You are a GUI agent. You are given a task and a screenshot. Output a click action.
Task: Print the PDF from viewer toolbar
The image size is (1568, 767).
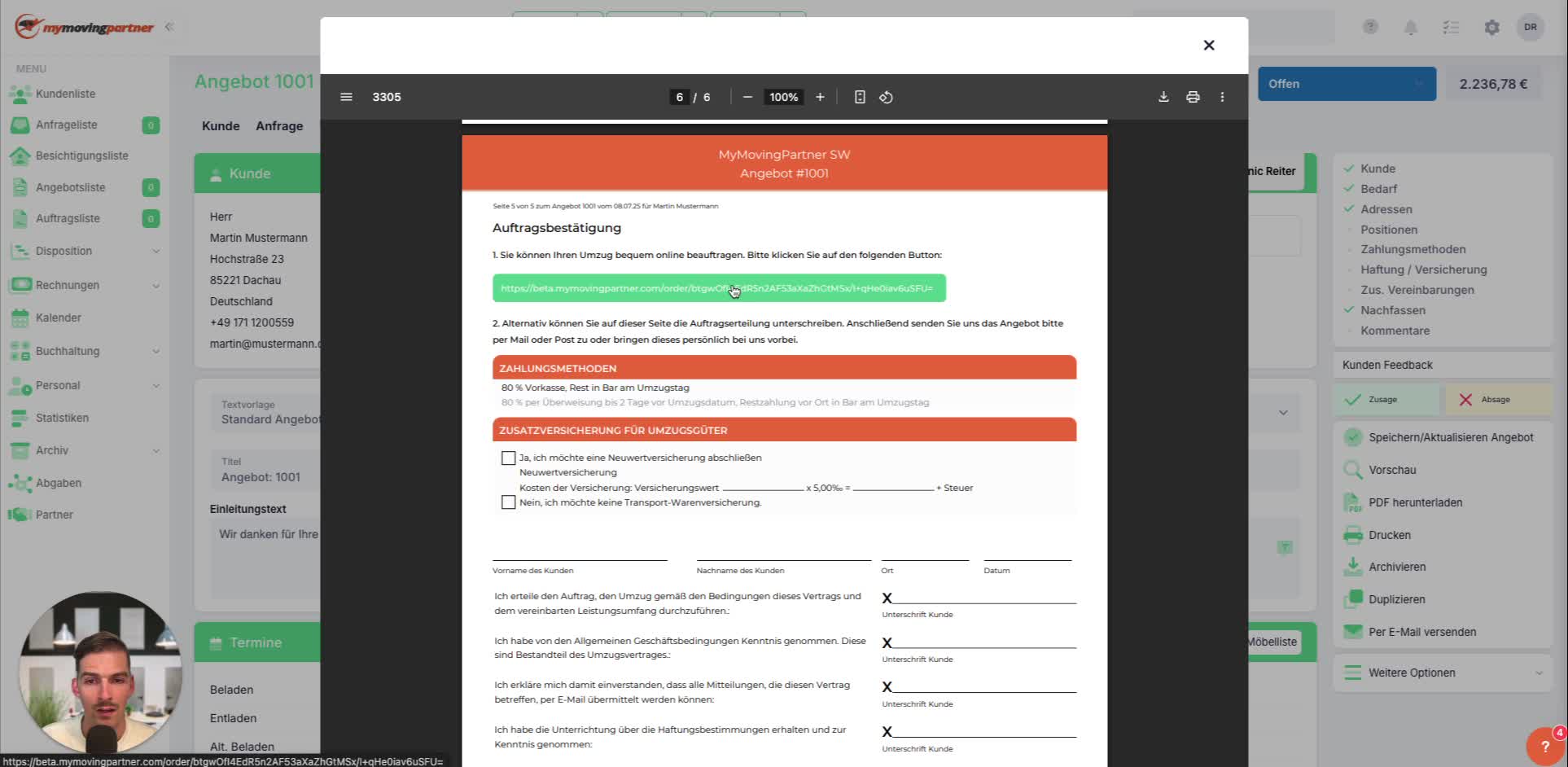[x=1193, y=97]
